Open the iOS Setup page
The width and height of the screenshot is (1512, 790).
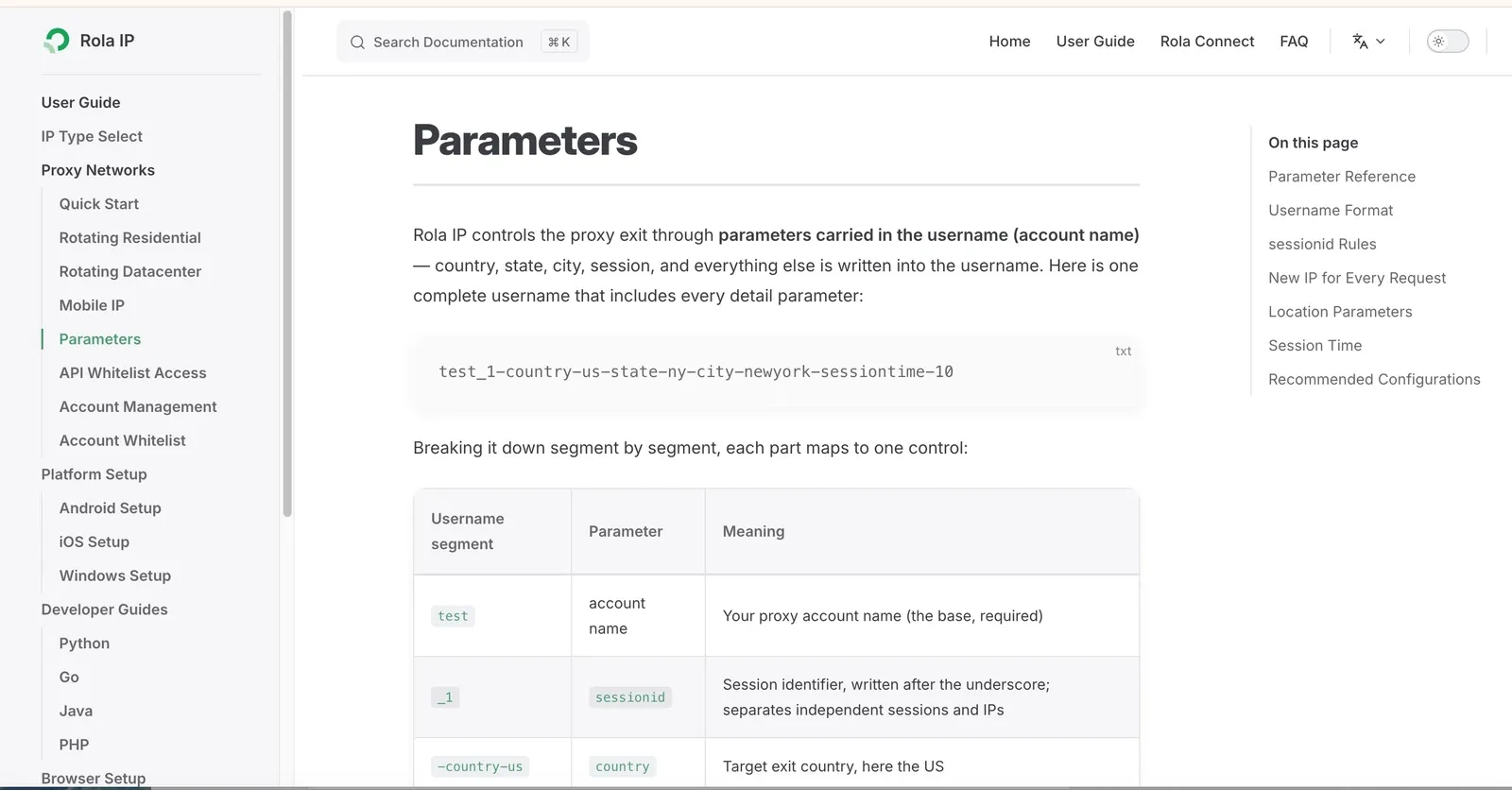94,542
